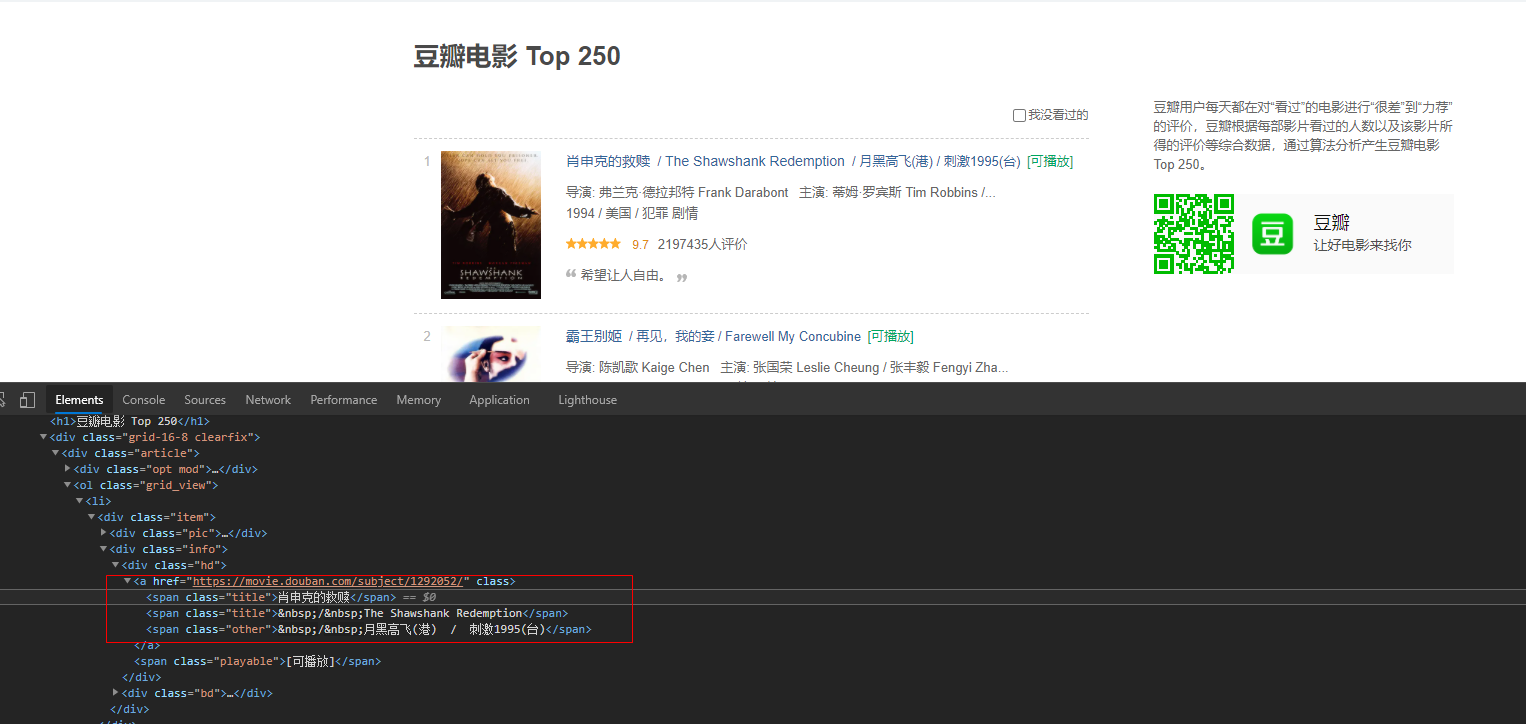
Task: Click the 1994 / 美国 / 犯罪 剧情 line
Action: click(x=632, y=213)
